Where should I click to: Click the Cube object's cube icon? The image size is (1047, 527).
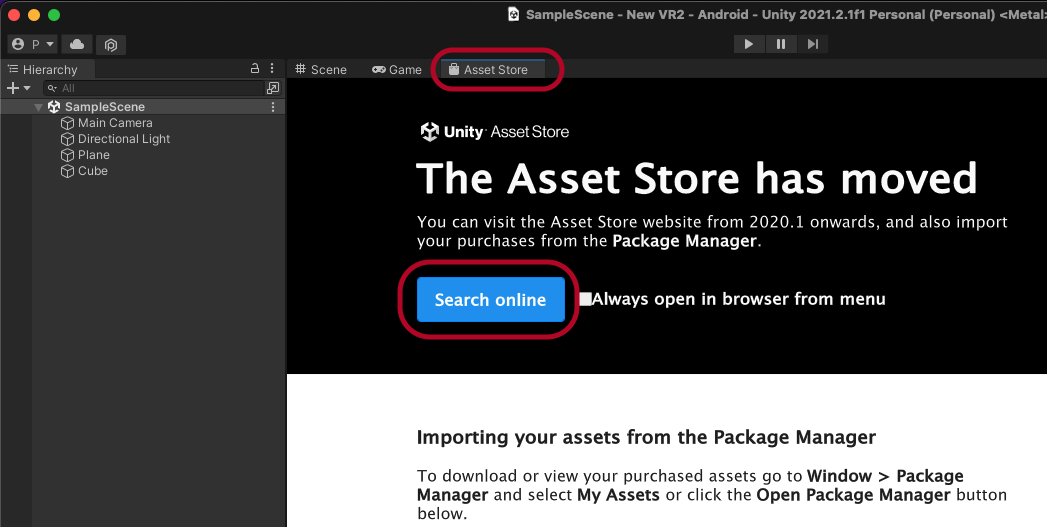(x=67, y=171)
